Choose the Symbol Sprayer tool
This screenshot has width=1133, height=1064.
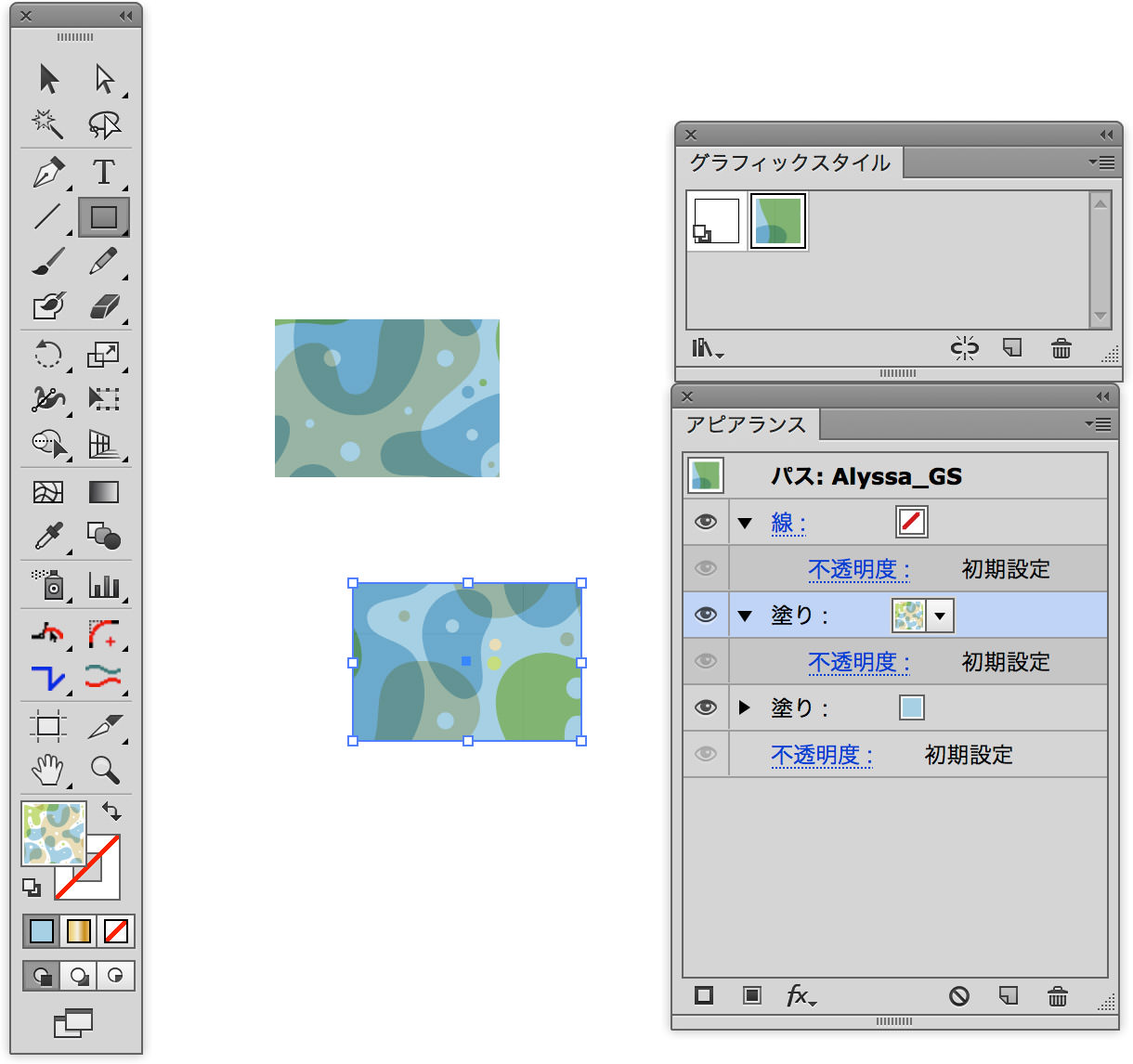tap(48, 584)
